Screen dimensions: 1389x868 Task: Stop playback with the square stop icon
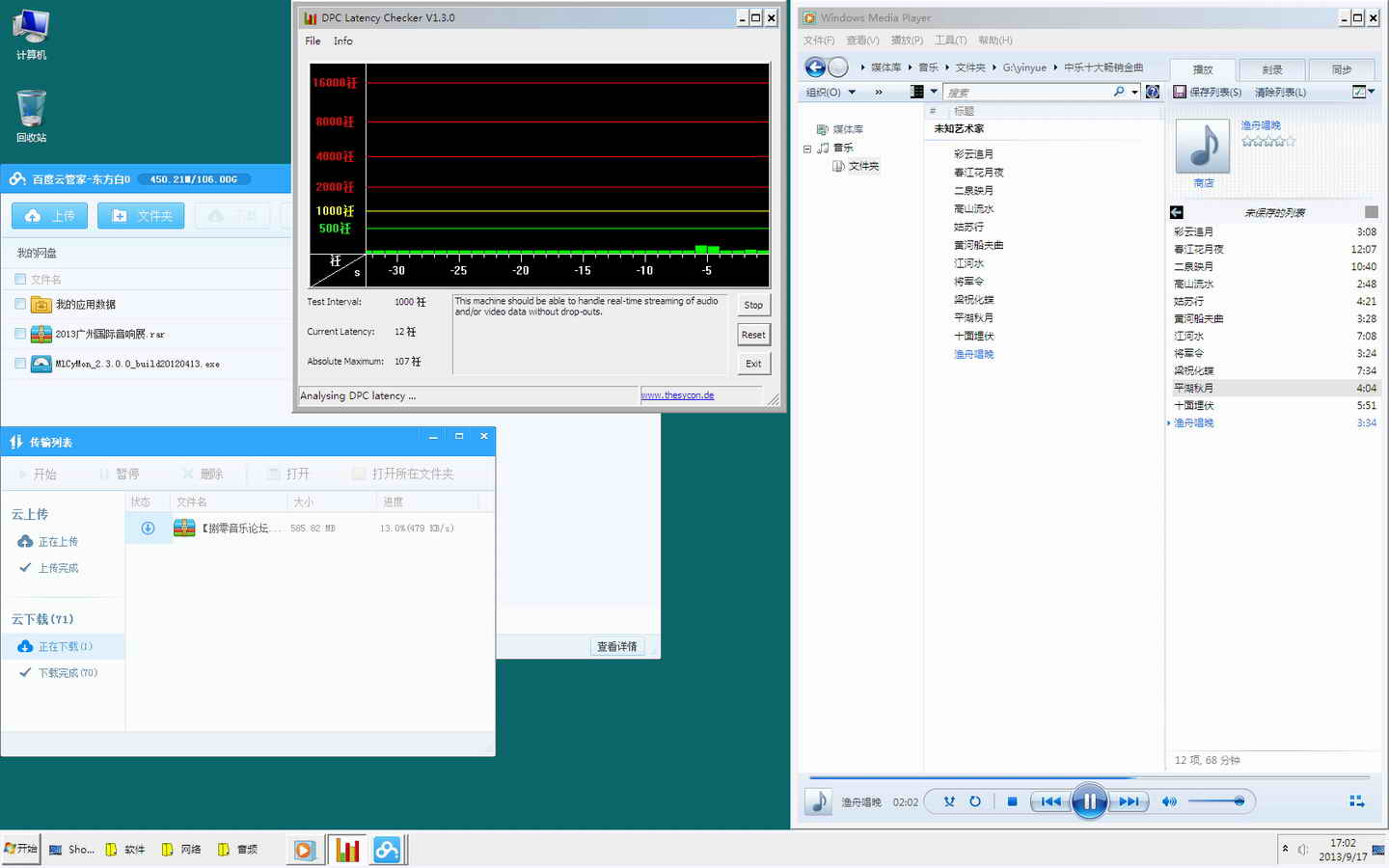pyautogui.click(x=1012, y=801)
